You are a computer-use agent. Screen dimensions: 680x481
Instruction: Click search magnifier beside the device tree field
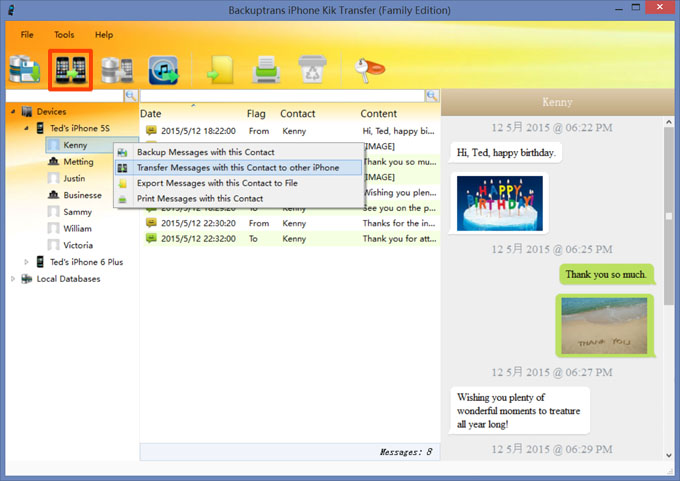pos(131,96)
